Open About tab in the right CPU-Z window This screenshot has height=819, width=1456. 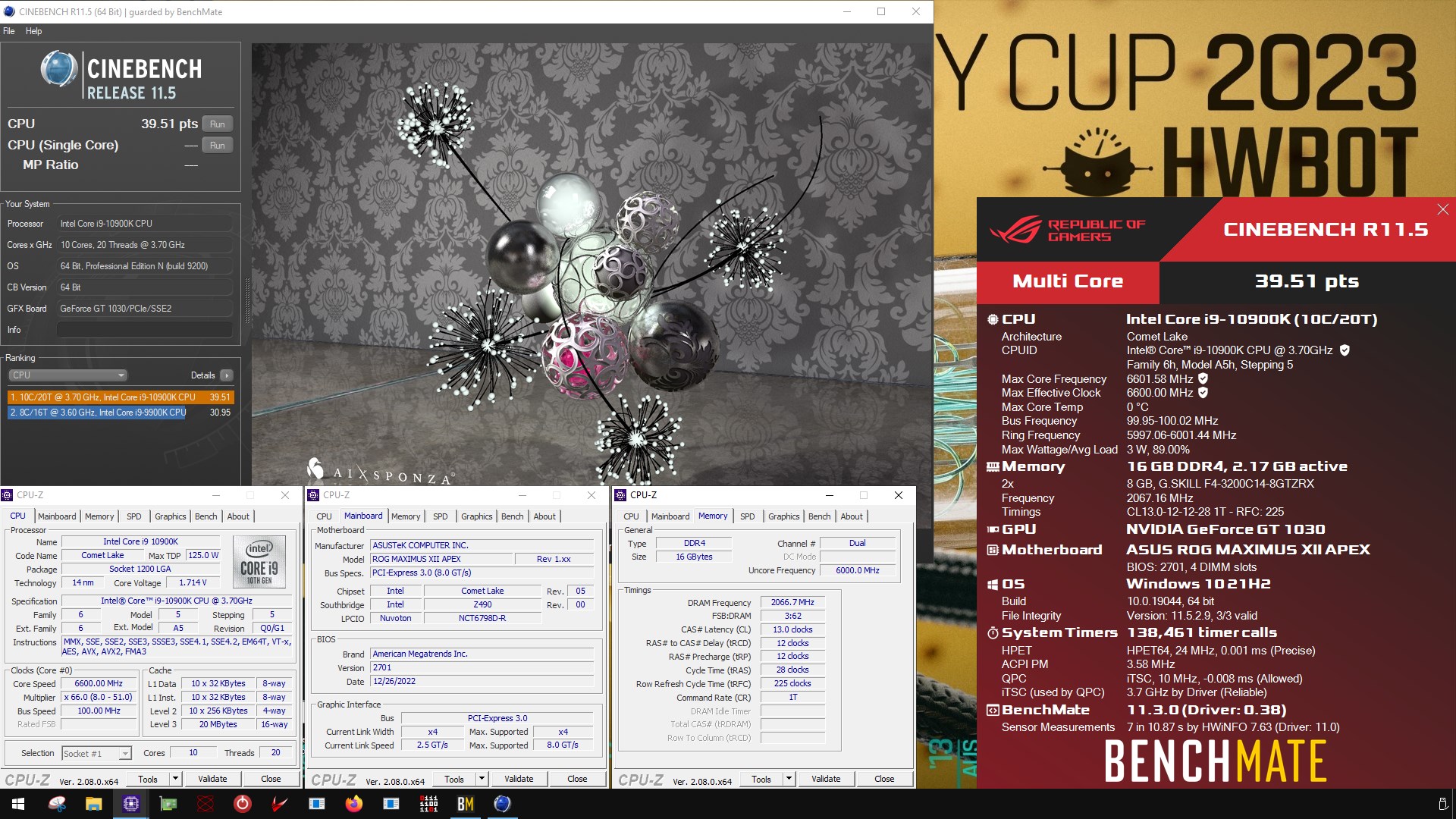click(852, 516)
